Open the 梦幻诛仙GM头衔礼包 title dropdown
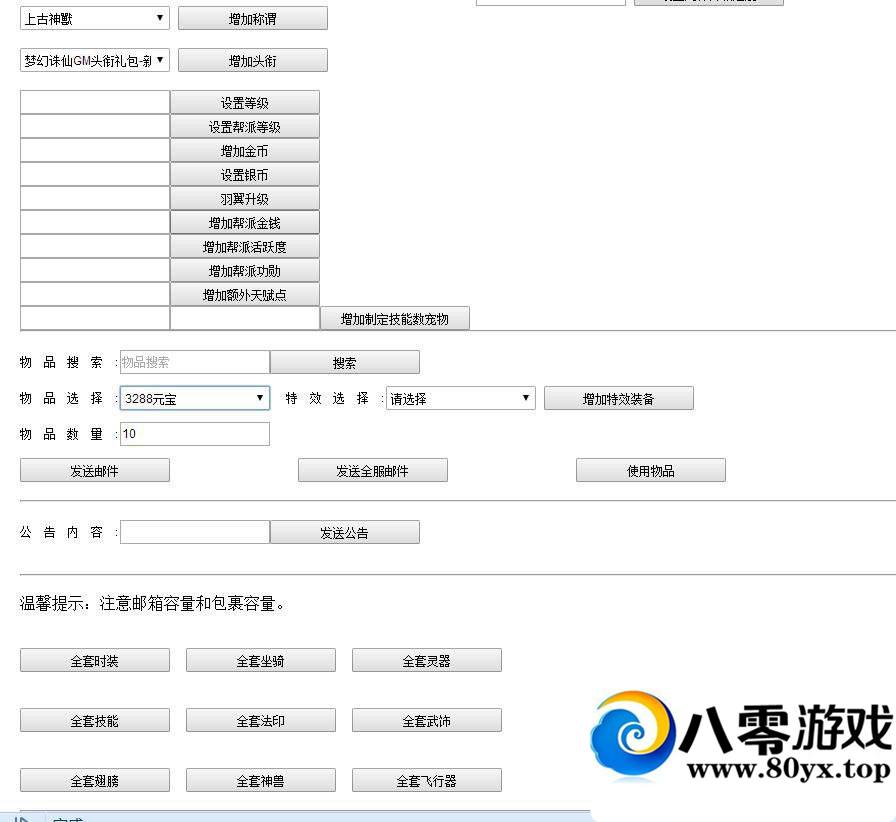The width and height of the screenshot is (896, 822). pyautogui.click(x=94, y=59)
